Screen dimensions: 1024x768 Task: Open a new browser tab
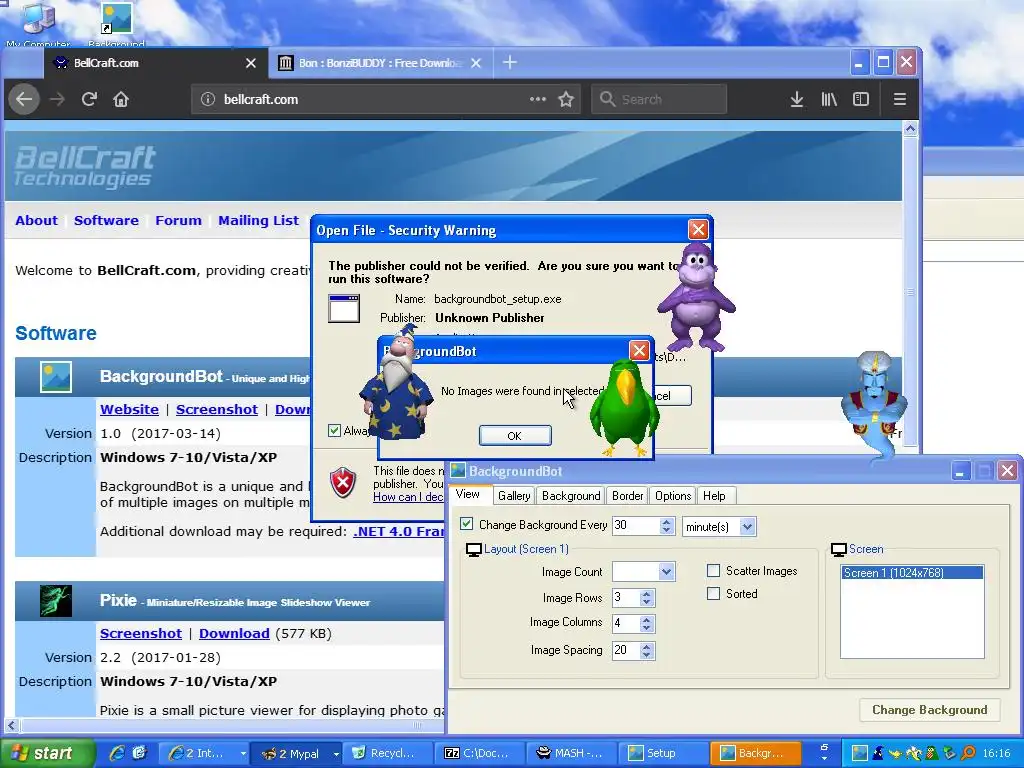tap(510, 63)
